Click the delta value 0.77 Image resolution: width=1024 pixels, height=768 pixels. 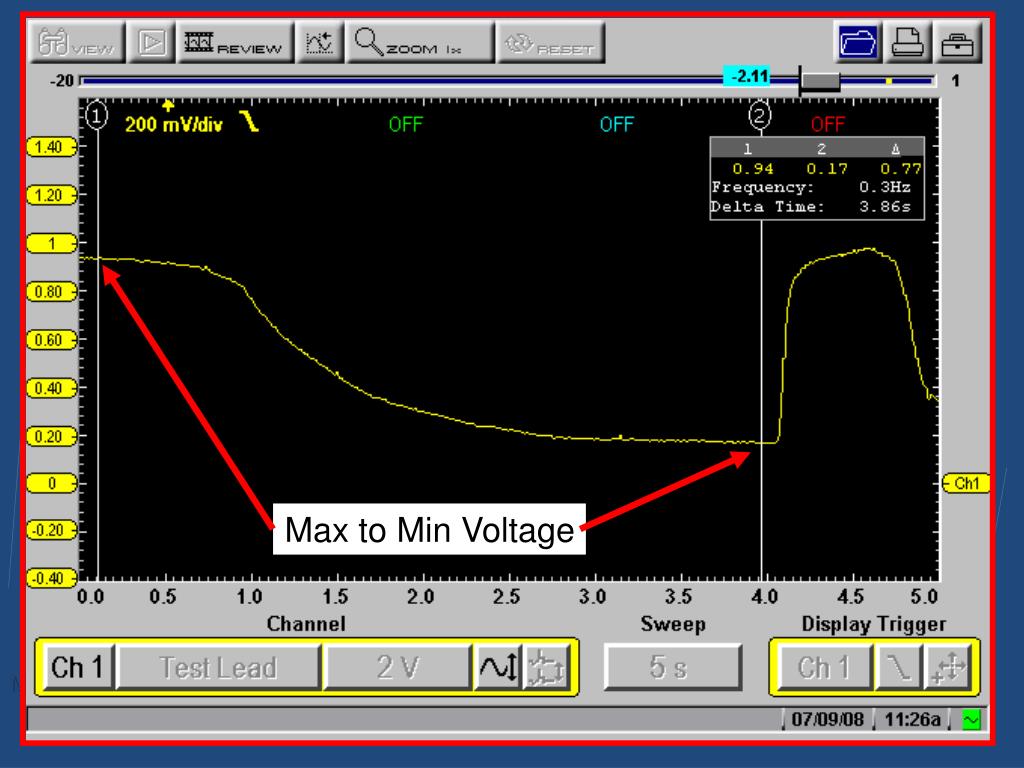point(901,168)
